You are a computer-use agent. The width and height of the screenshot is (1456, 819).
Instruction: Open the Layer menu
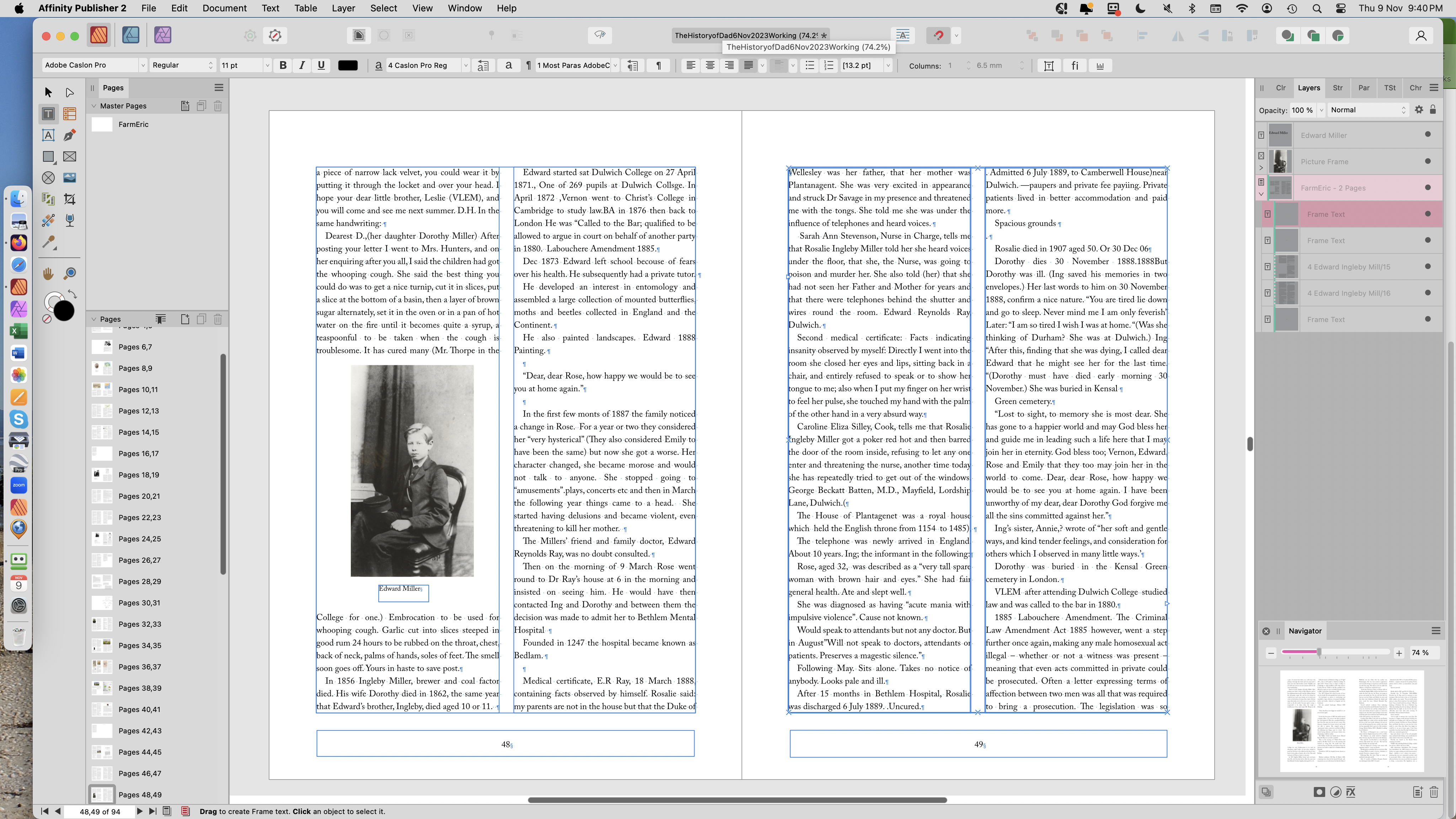click(x=343, y=8)
